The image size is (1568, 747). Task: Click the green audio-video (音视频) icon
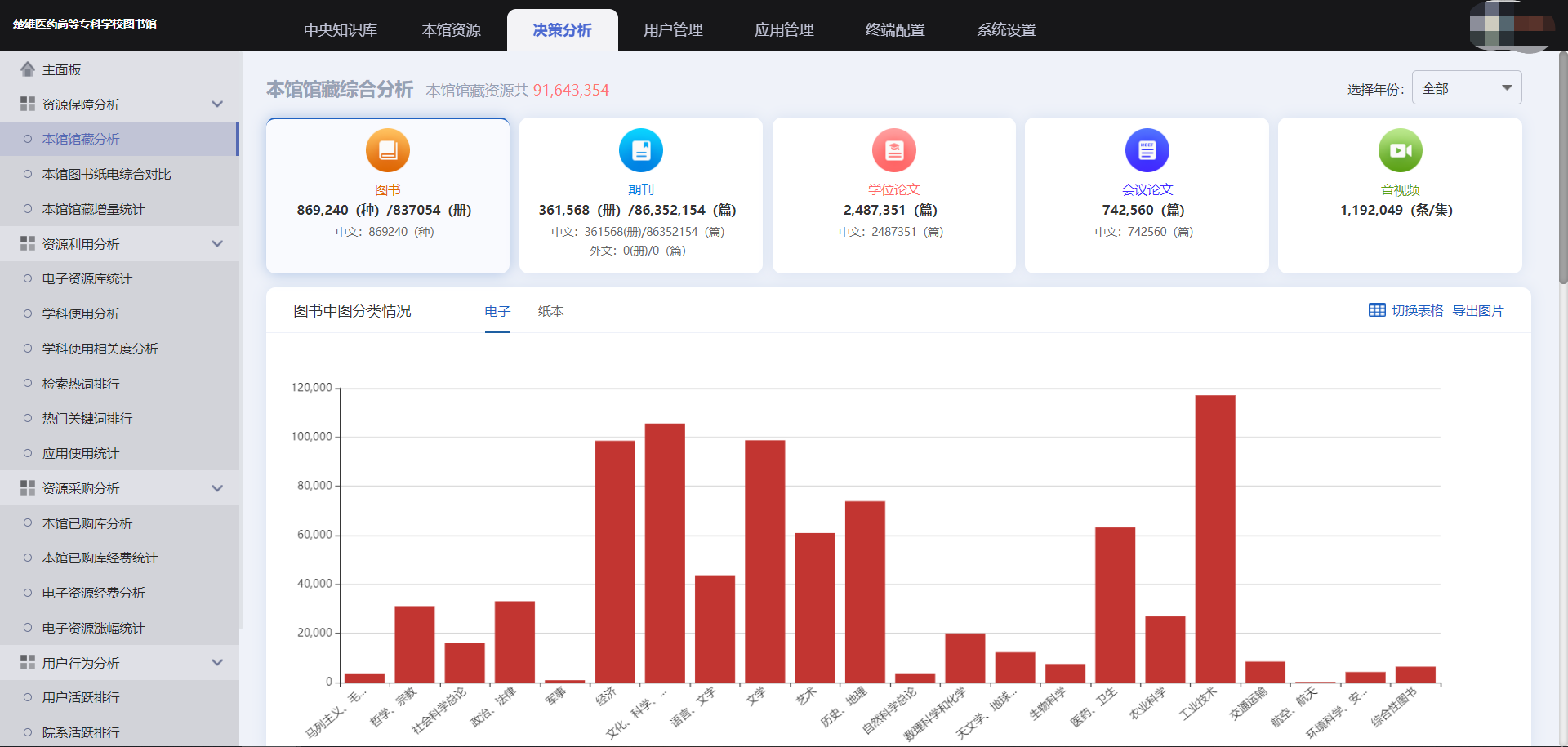pyautogui.click(x=1400, y=150)
